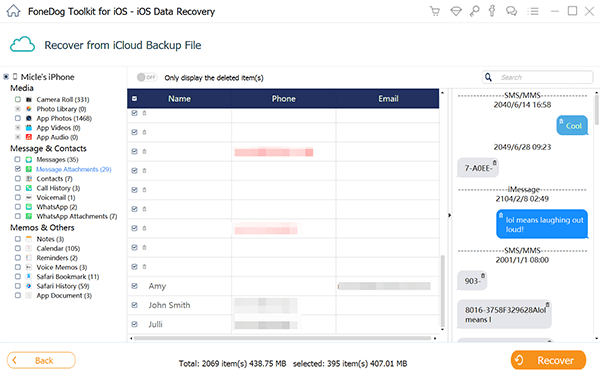Screen dimensions: 600x377
Task: Select App Document (3) category
Action: point(64,295)
